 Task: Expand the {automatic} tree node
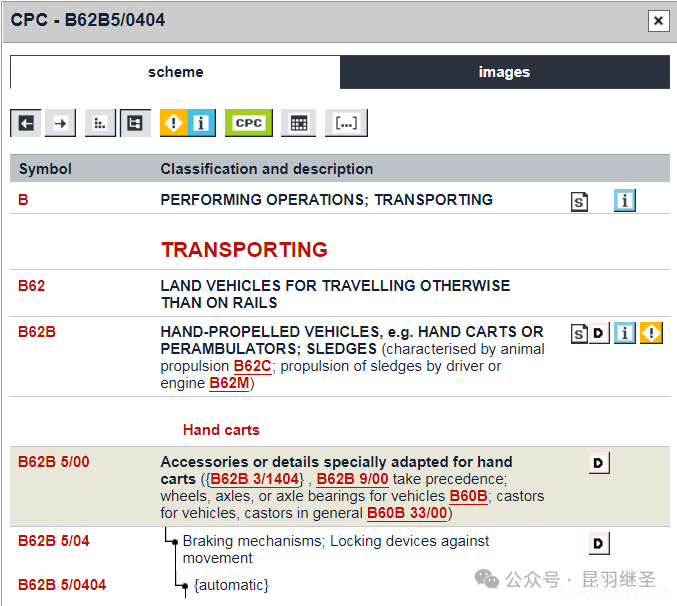tap(185, 586)
